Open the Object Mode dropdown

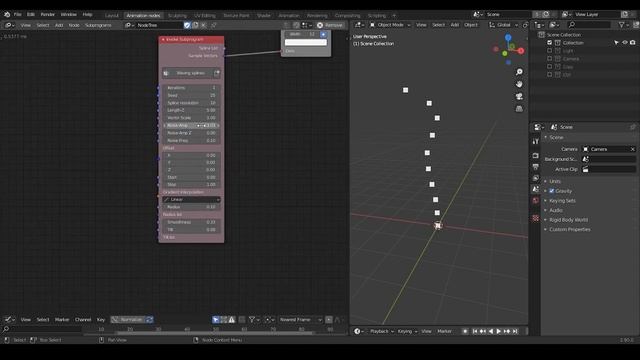(390, 25)
